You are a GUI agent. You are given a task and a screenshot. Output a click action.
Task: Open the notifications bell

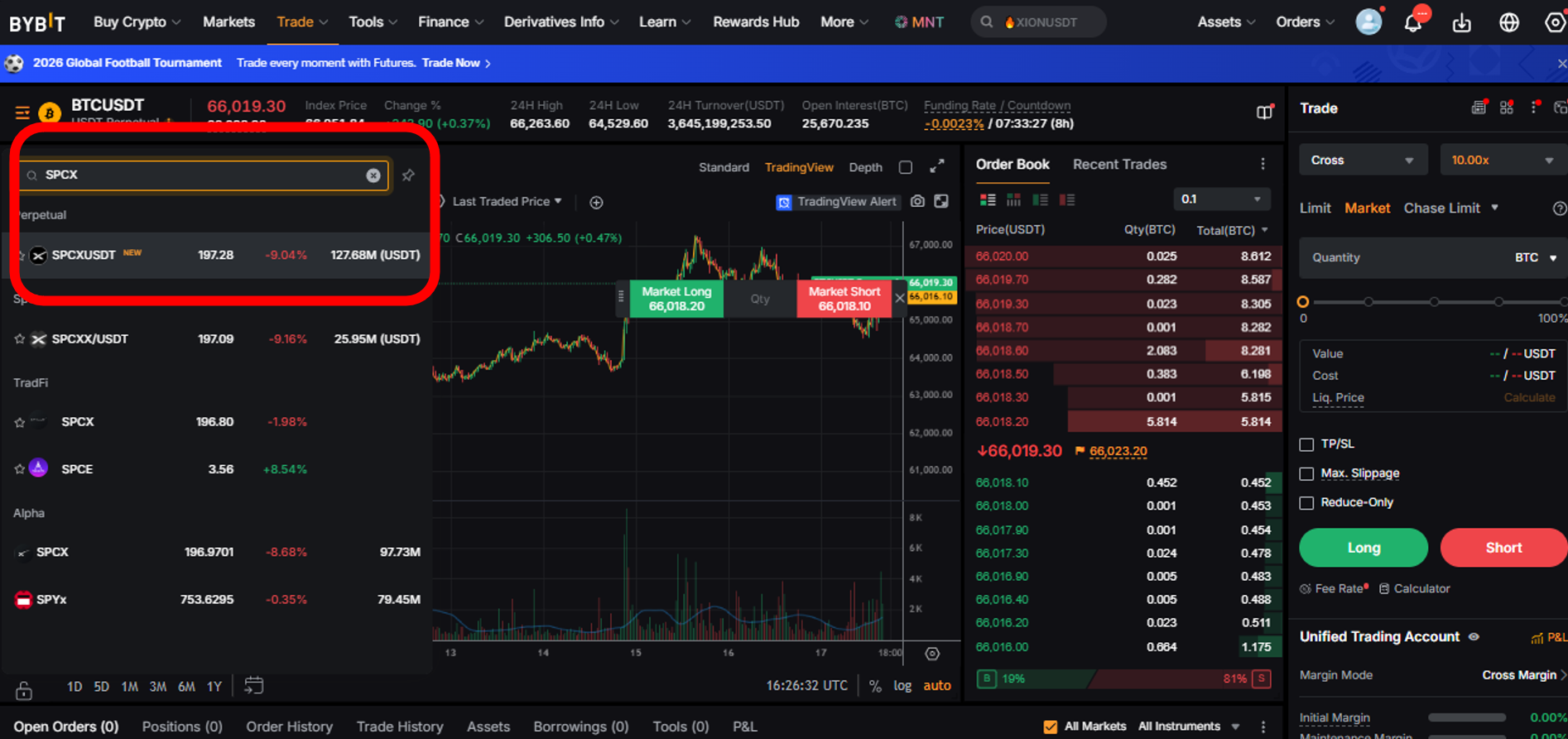tap(1412, 22)
